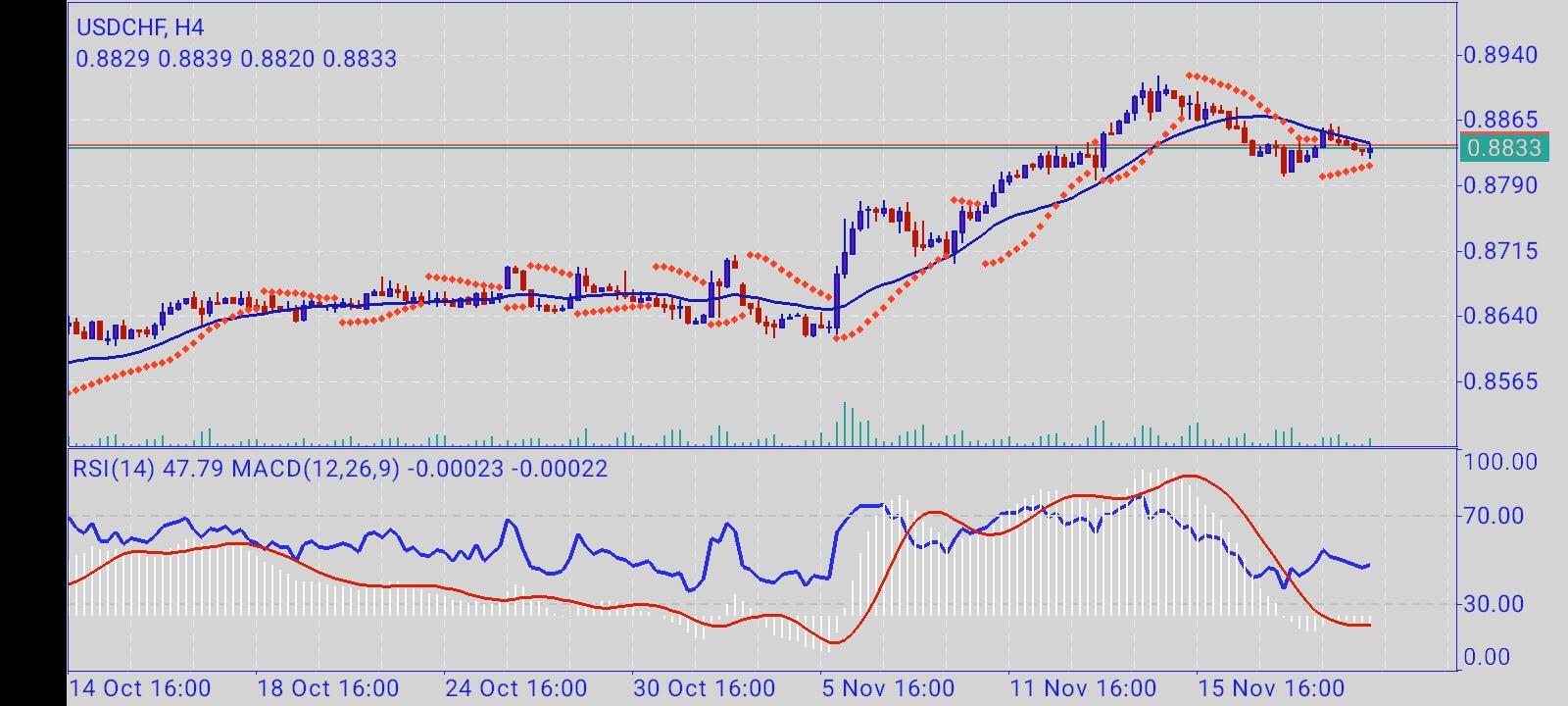Select the RSI(14) 47.79 indicator label

[148, 469]
